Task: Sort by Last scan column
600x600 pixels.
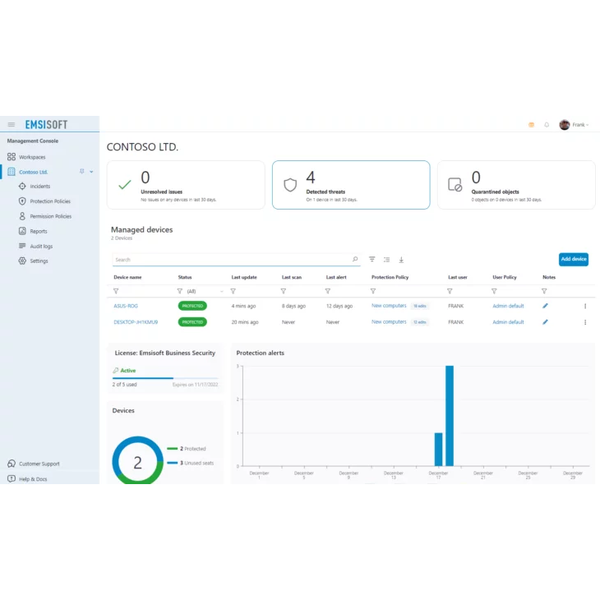Action: pyautogui.click(x=292, y=277)
